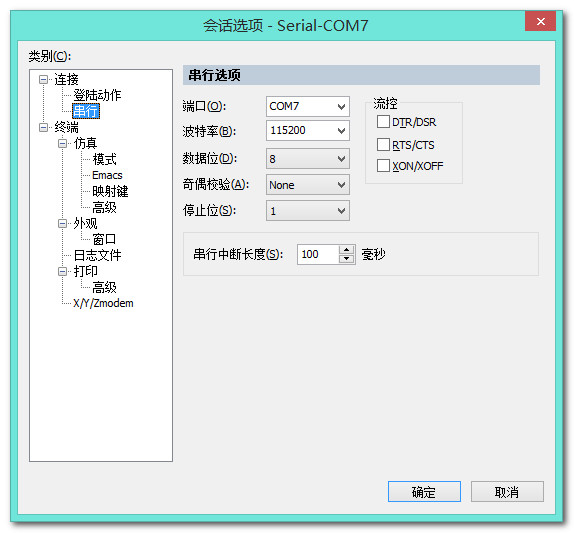Select the 窗口 tree item
Screen dimensions: 574x533
coord(104,239)
